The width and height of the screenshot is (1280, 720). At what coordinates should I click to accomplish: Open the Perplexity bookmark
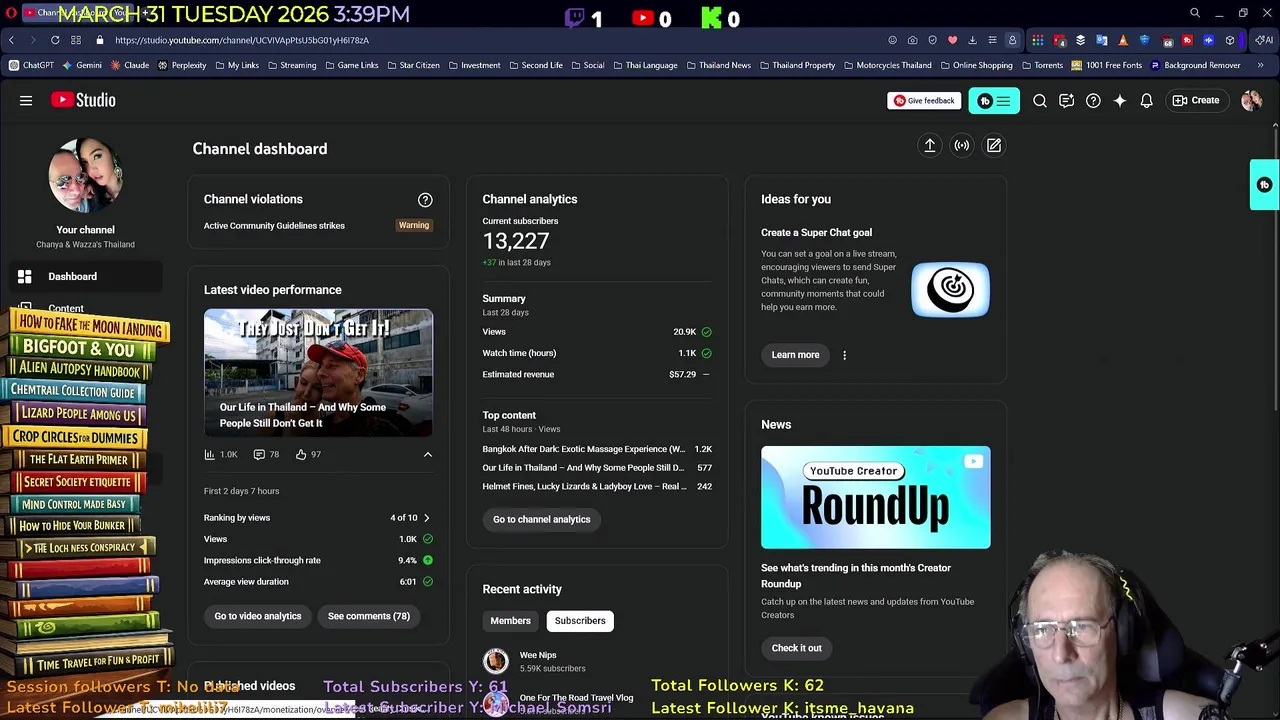tap(182, 65)
